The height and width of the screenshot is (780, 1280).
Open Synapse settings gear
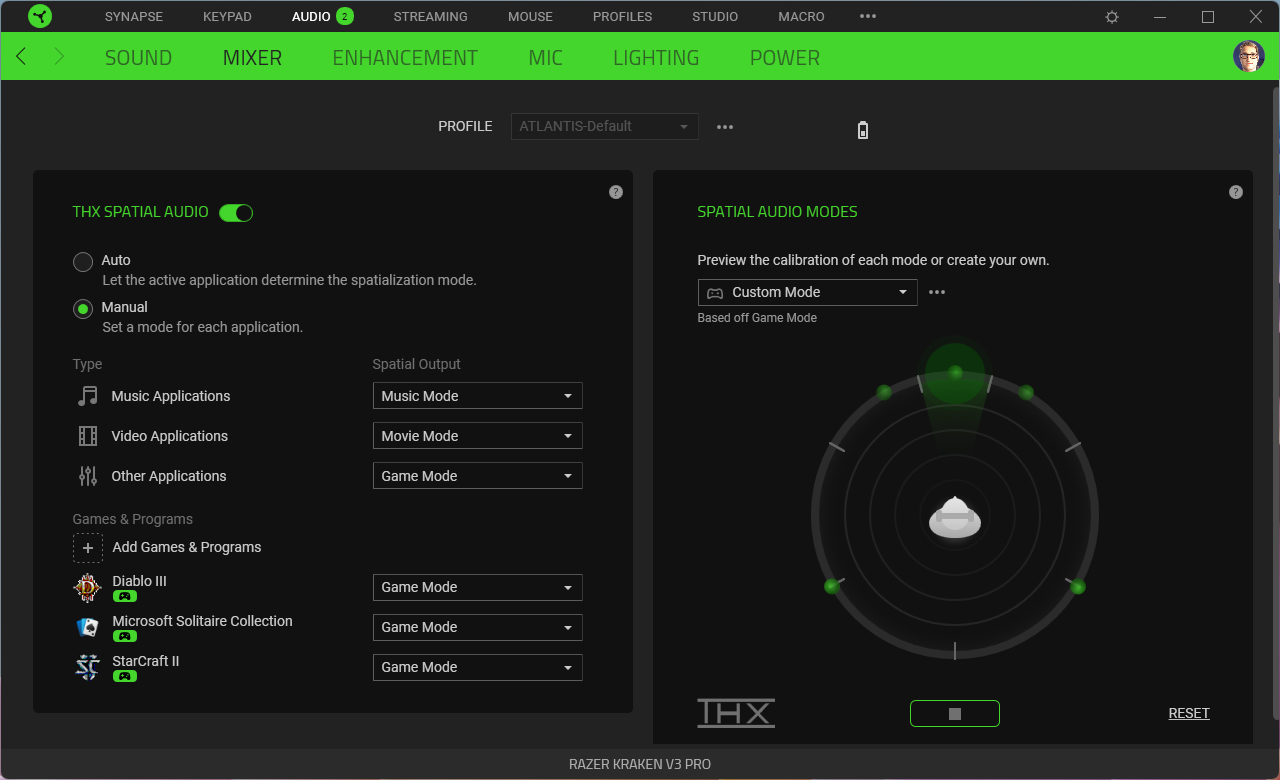point(1112,17)
